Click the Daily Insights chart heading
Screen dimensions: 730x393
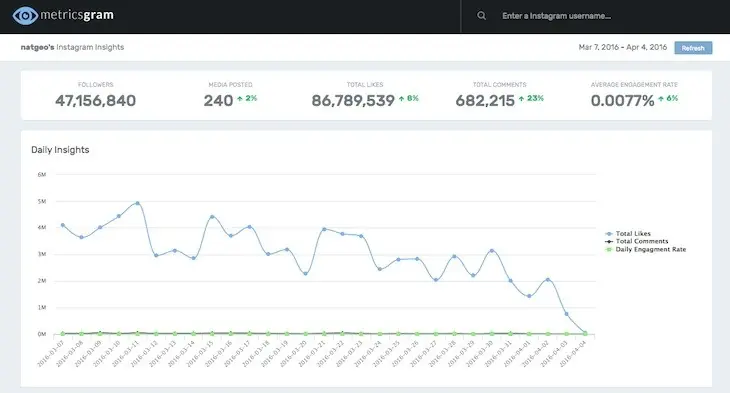[60, 150]
